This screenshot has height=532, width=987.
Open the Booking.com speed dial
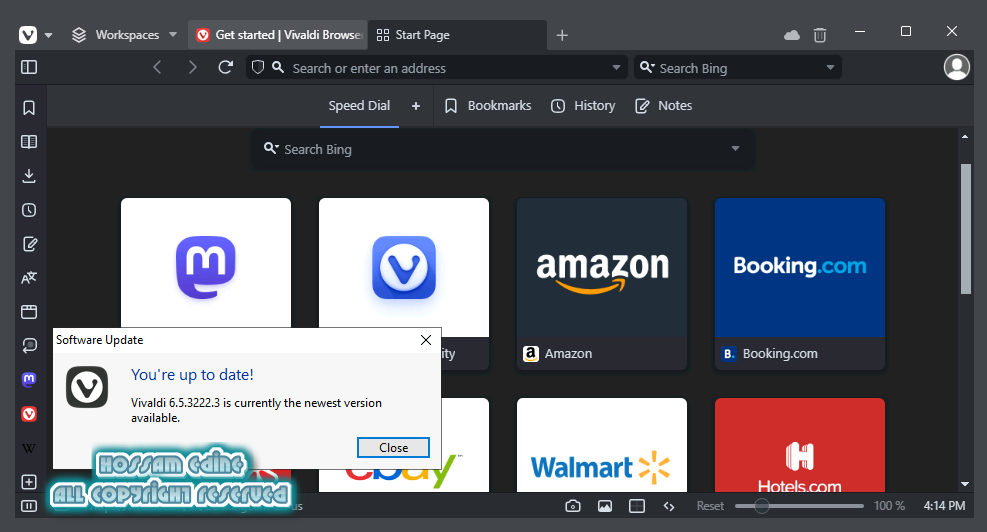(x=799, y=284)
